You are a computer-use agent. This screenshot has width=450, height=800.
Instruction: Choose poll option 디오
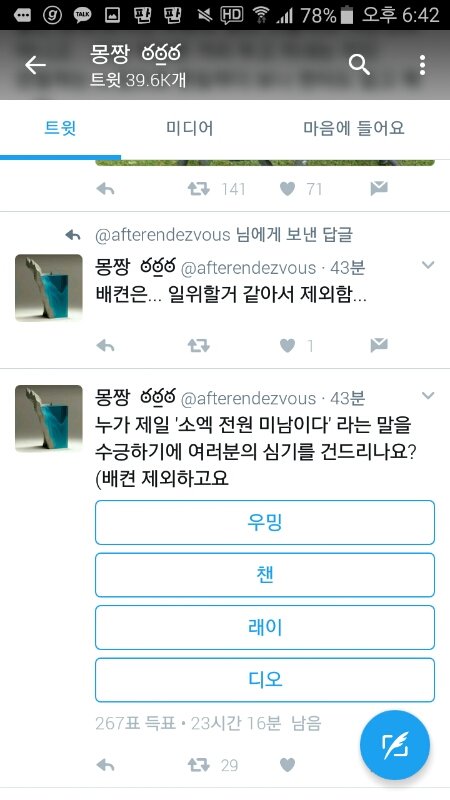(265, 680)
